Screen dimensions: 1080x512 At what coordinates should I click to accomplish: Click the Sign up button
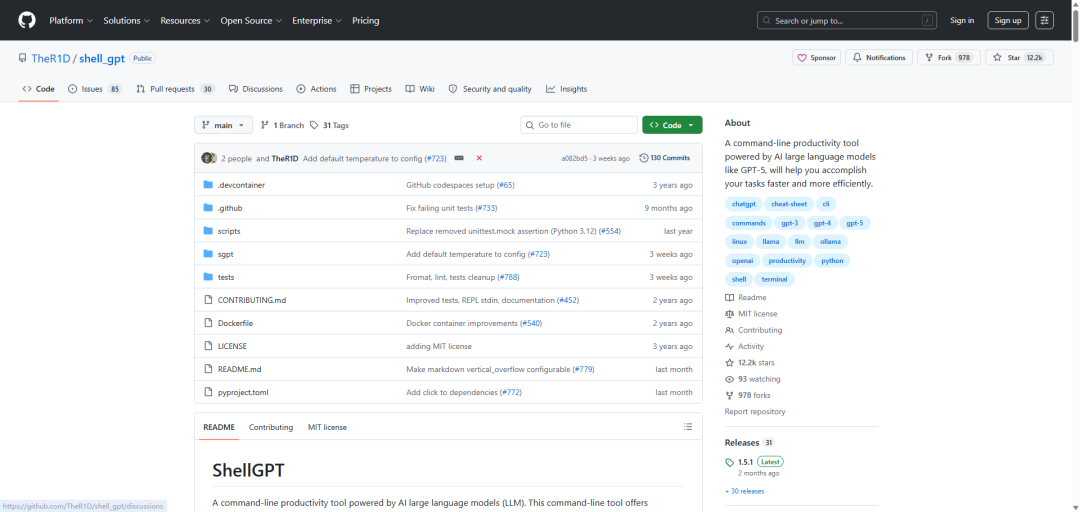point(1008,20)
